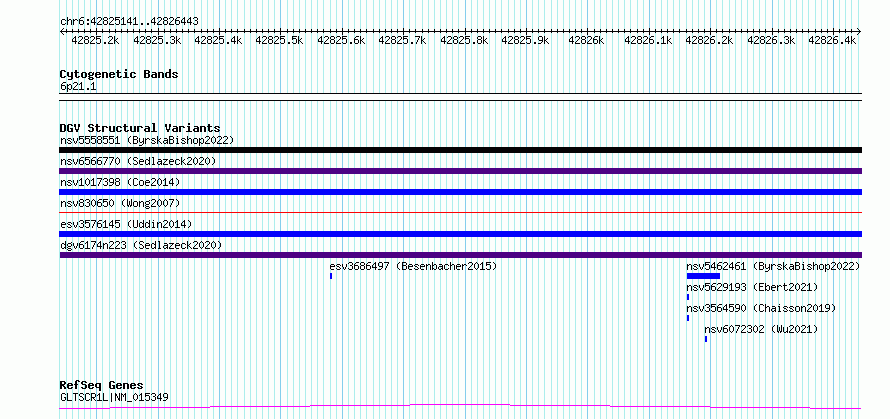The image size is (890, 419).
Task: Open nsv5629193 (Ebert2021) variant label
Action: (752, 287)
